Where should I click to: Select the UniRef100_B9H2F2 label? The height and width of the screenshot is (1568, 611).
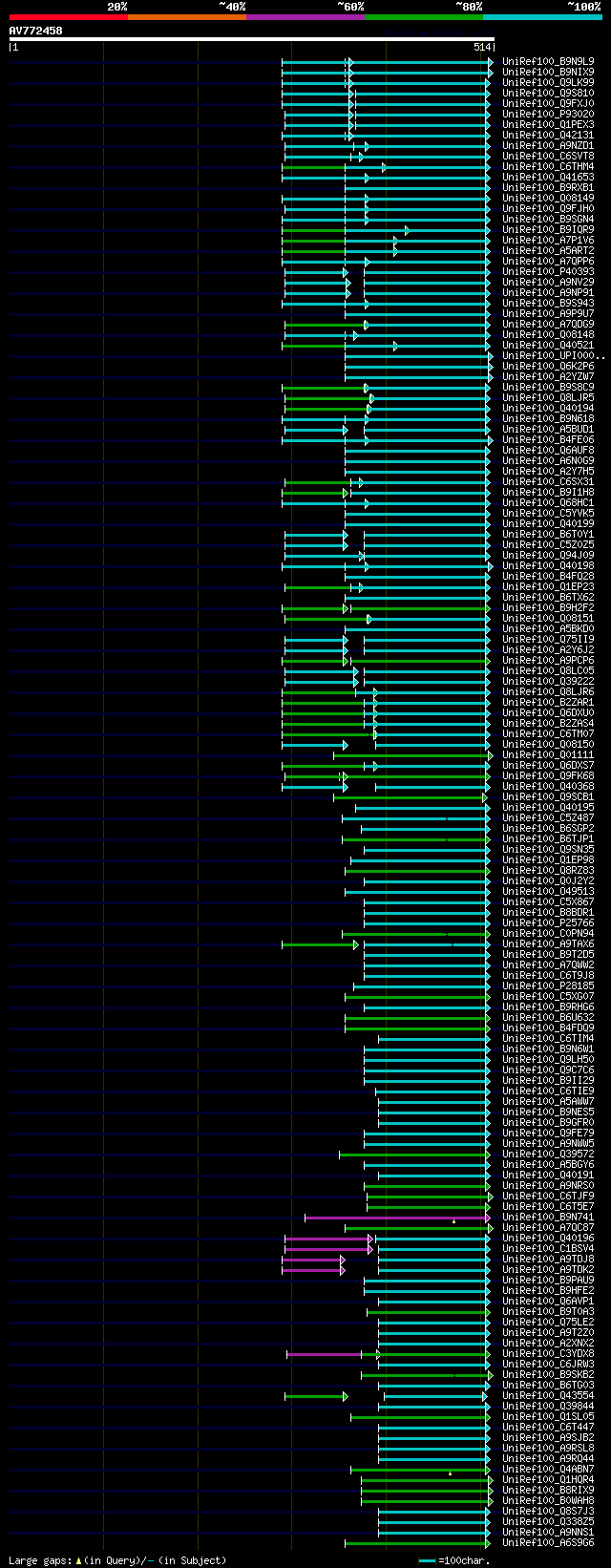(548, 607)
